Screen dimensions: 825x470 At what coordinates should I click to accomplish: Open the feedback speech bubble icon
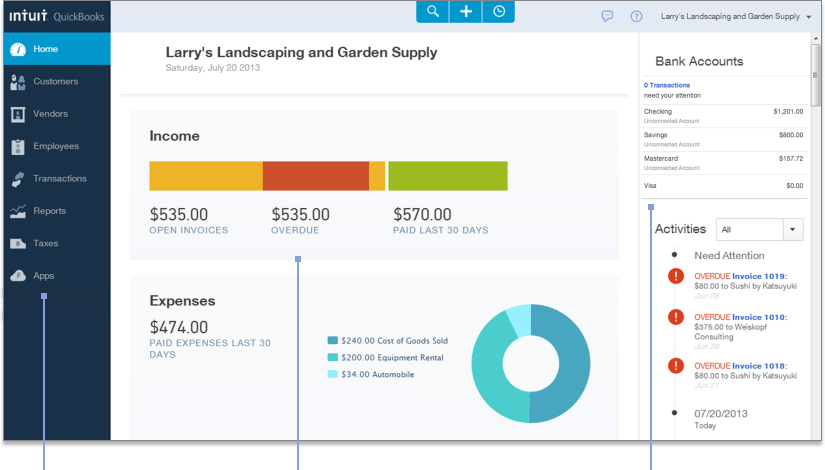[x=607, y=16]
